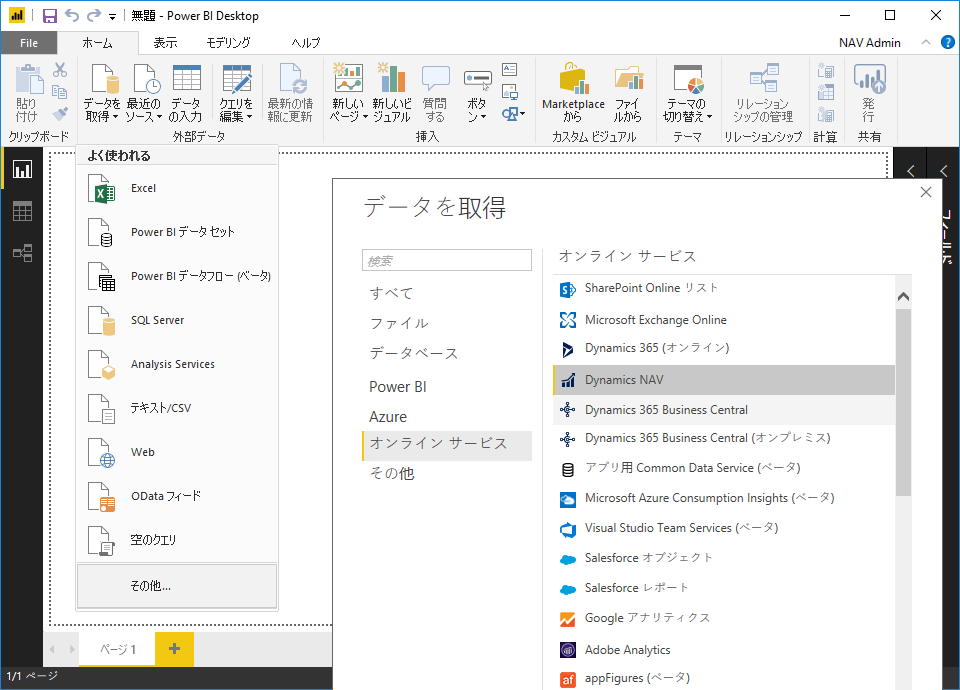
Task: Switch to the Report view icon
Action: 23,169
